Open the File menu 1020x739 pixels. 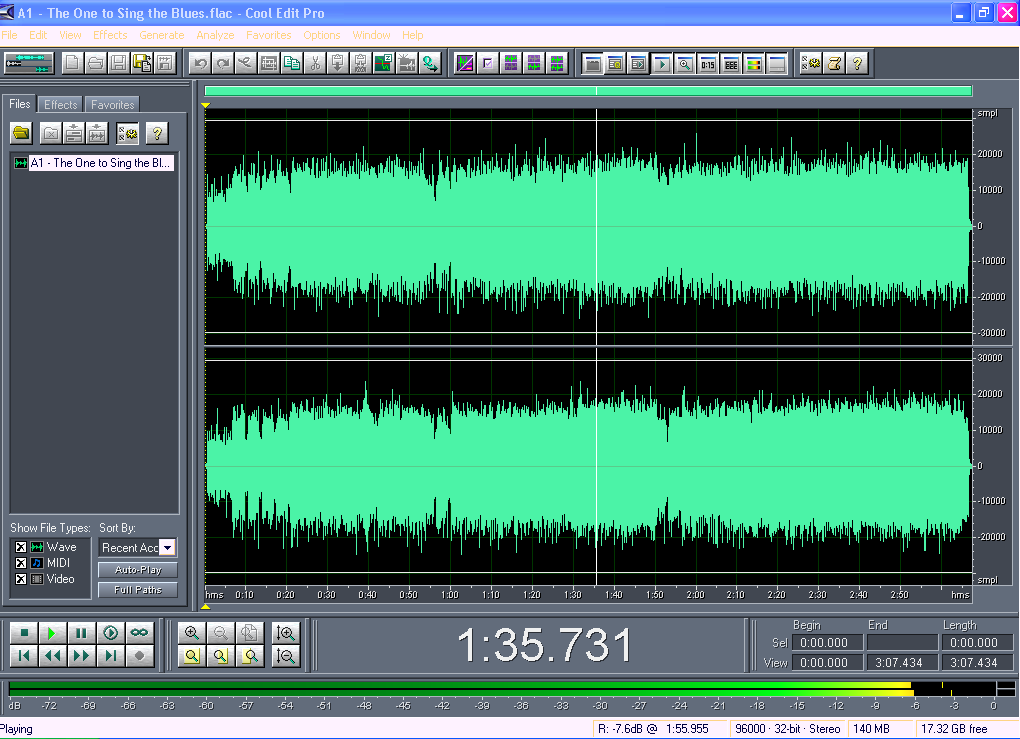click(x=9, y=35)
